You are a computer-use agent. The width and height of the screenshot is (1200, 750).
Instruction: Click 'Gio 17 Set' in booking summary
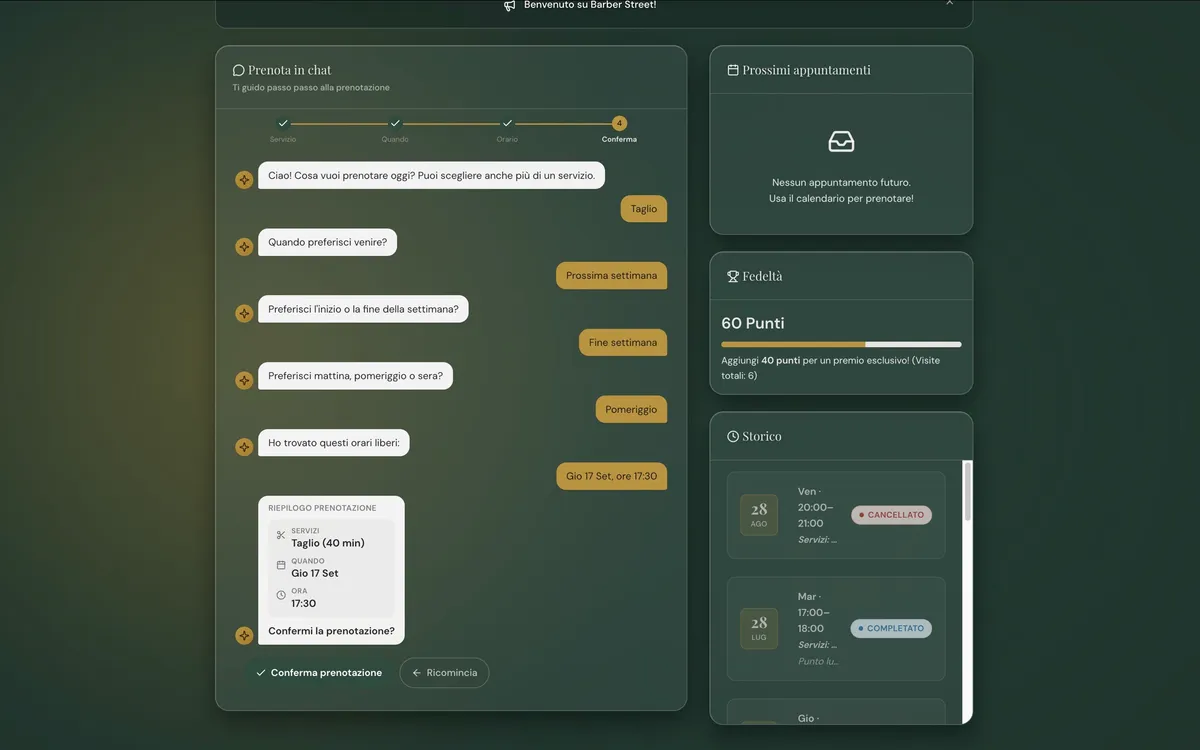tap(315, 573)
